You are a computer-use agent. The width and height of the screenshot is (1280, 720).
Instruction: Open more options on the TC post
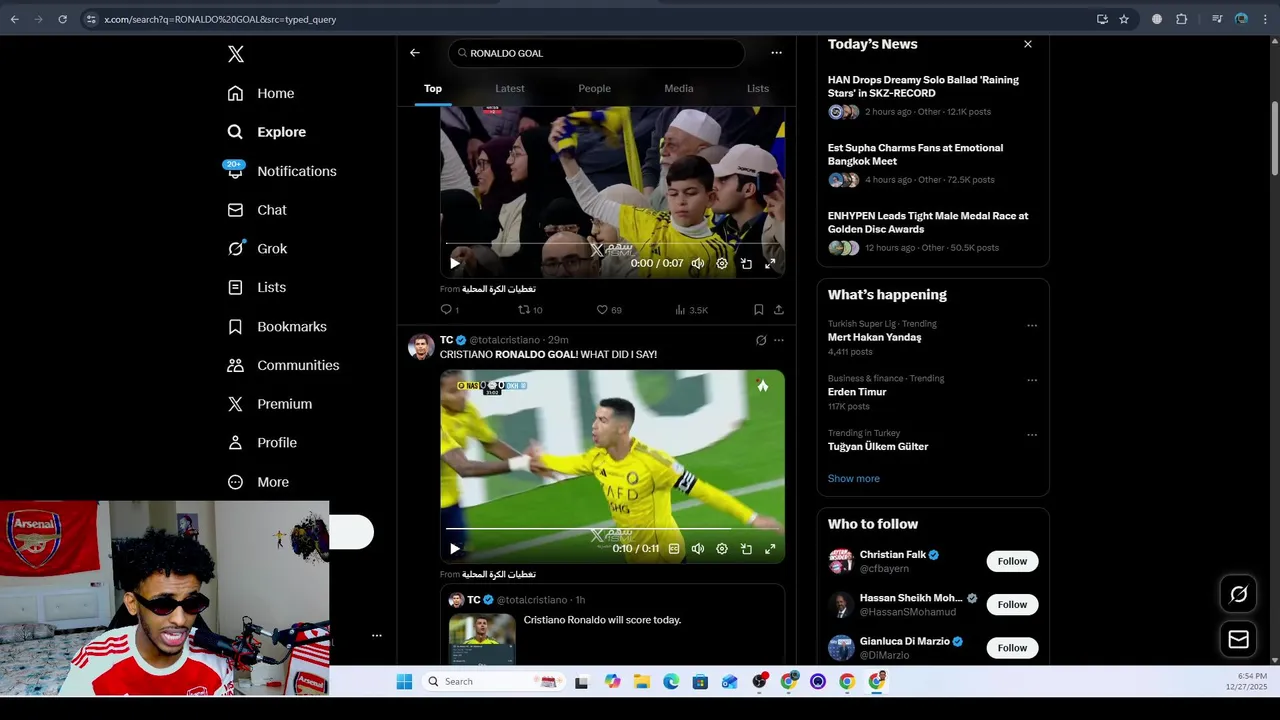click(x=779, y=340)
